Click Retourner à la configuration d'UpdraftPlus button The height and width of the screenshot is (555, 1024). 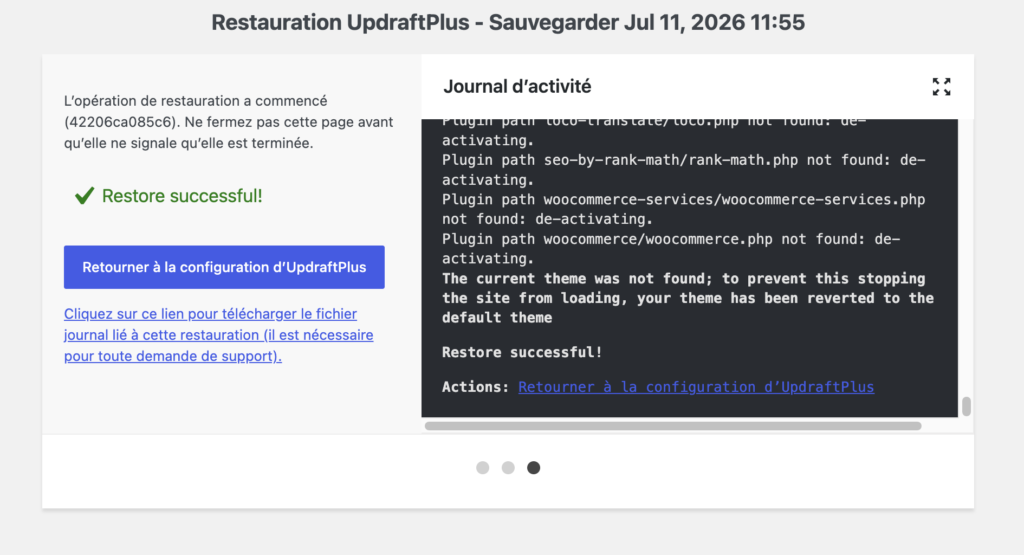[224, 267]
